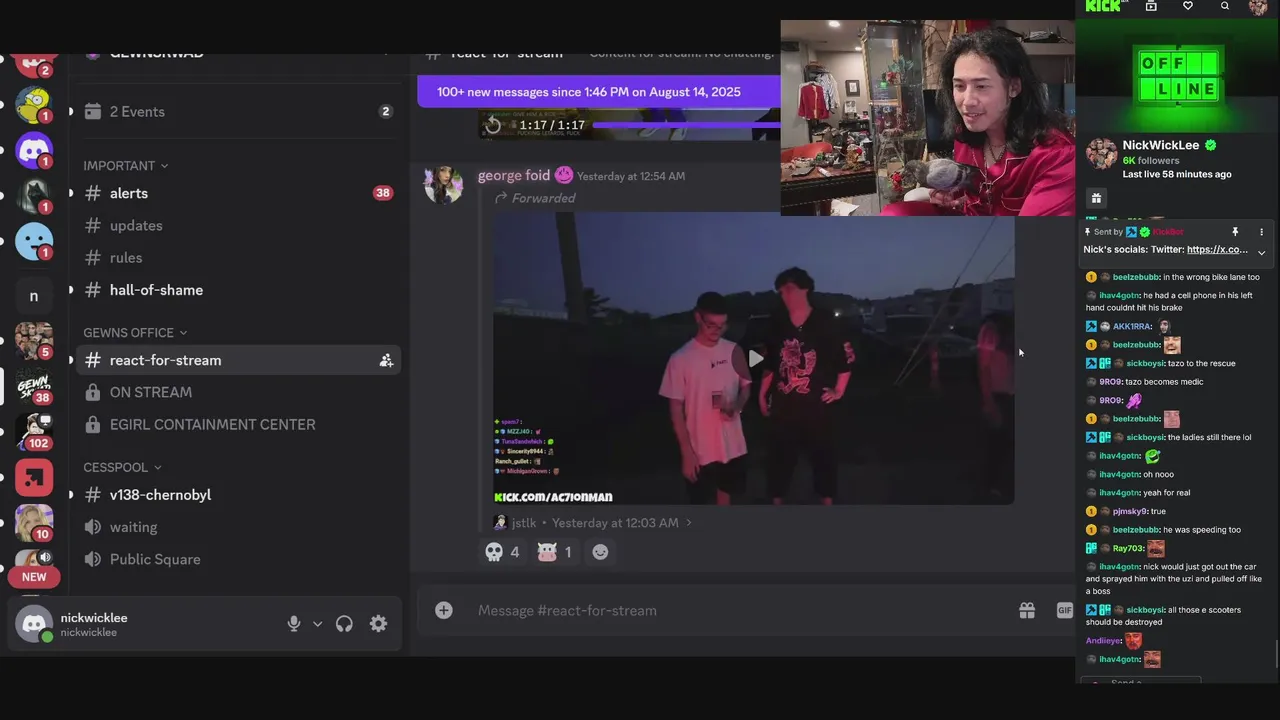Play the forwarded video

[x=755, y=358]
